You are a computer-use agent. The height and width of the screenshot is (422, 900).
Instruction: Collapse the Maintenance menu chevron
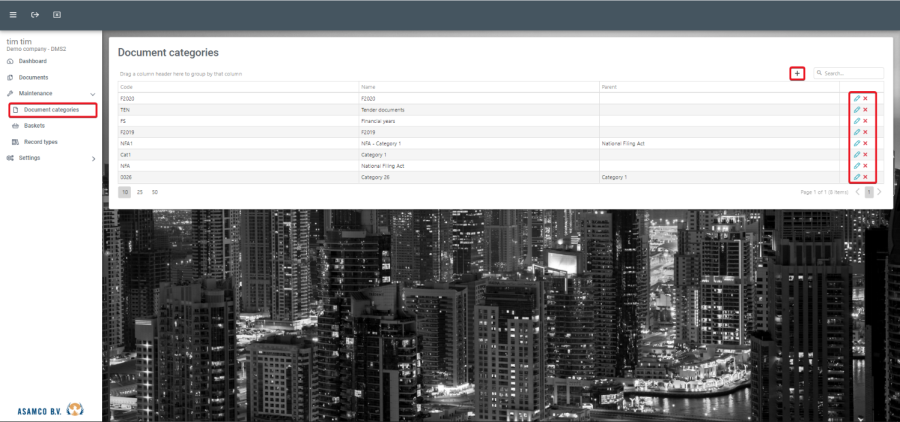(93, 93)
